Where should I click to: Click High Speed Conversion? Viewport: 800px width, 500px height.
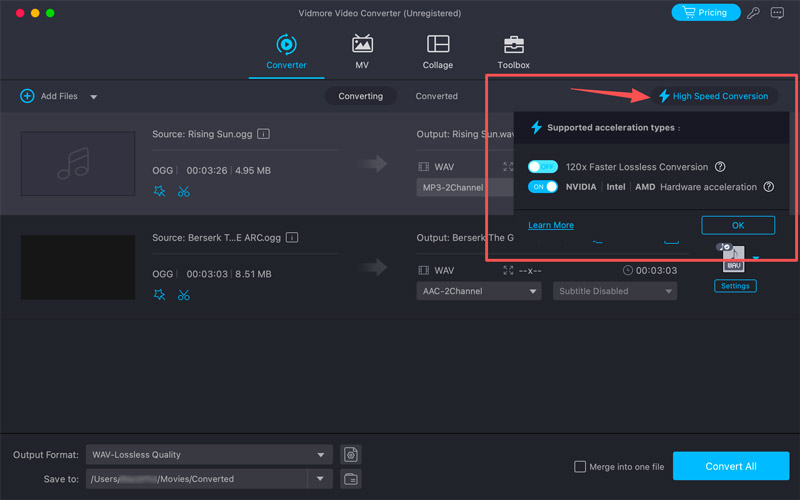(714, 96)
